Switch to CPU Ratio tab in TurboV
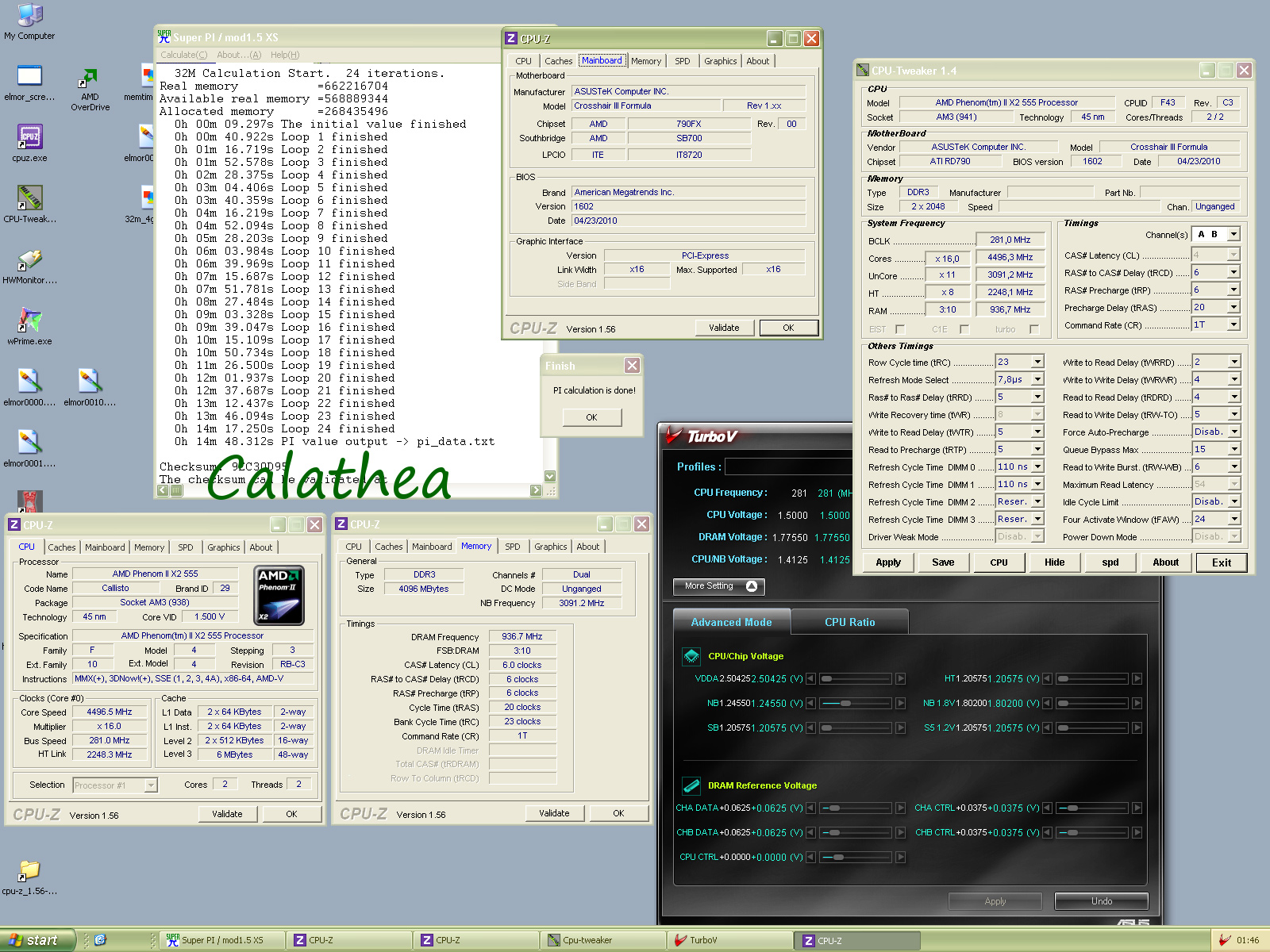Viewport: 1270px width, 952px height. click(x=849, y=622)
